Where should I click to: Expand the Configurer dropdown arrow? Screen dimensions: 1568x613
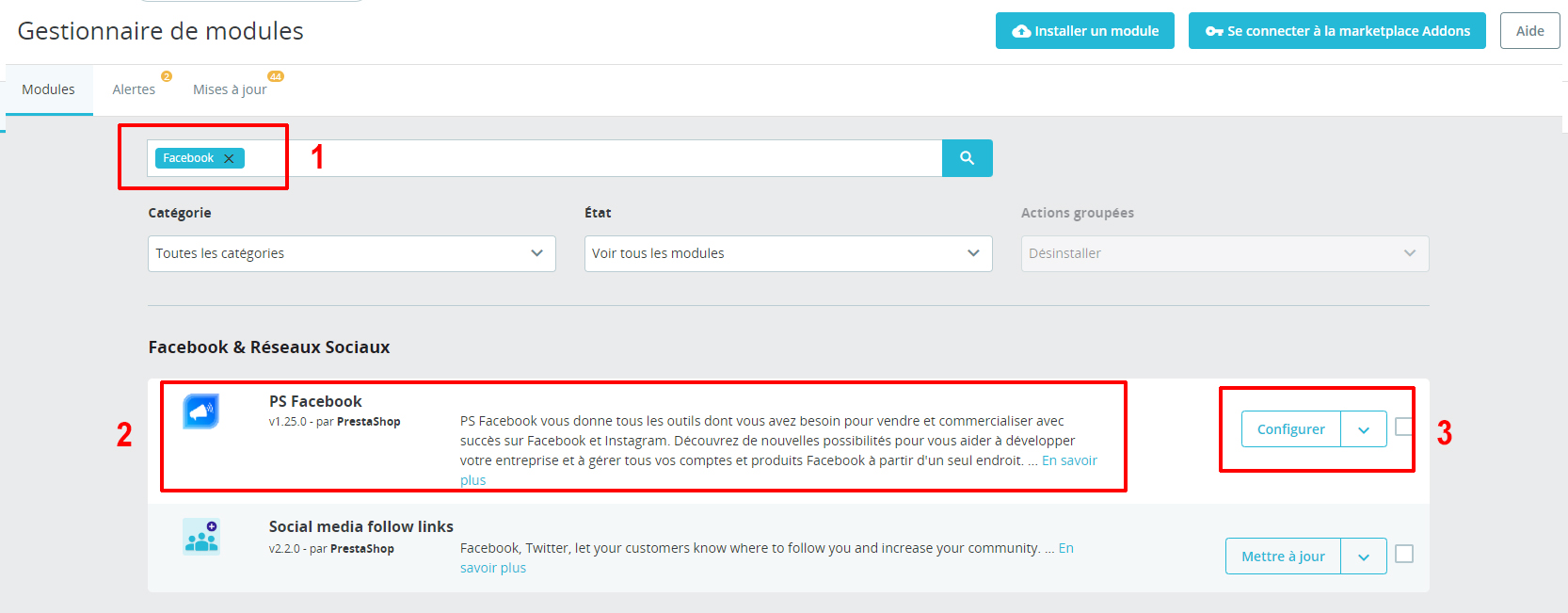(x=1364, y=429)
